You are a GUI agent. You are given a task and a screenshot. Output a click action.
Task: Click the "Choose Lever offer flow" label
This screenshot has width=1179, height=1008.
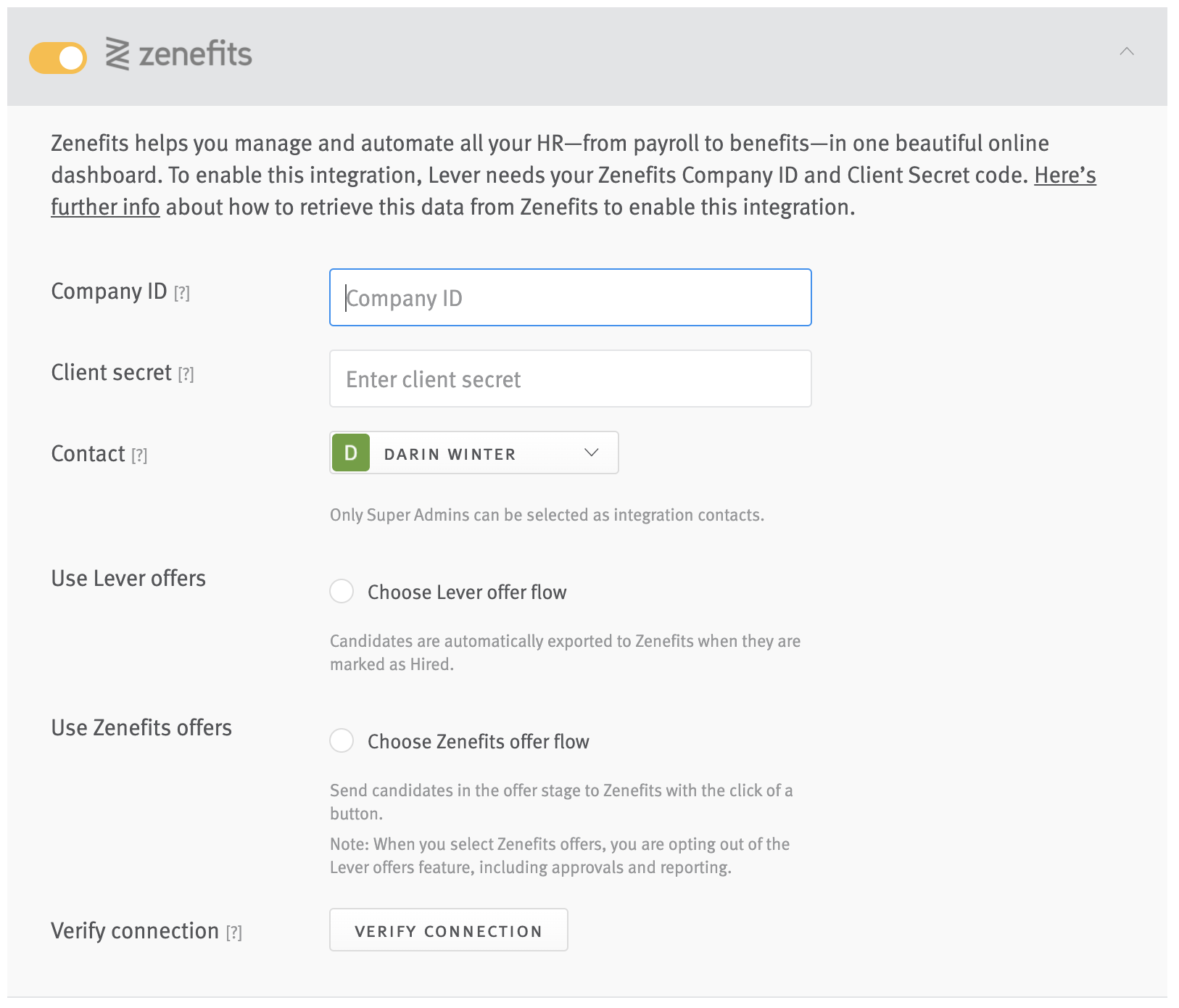click(x=467, y=592)
